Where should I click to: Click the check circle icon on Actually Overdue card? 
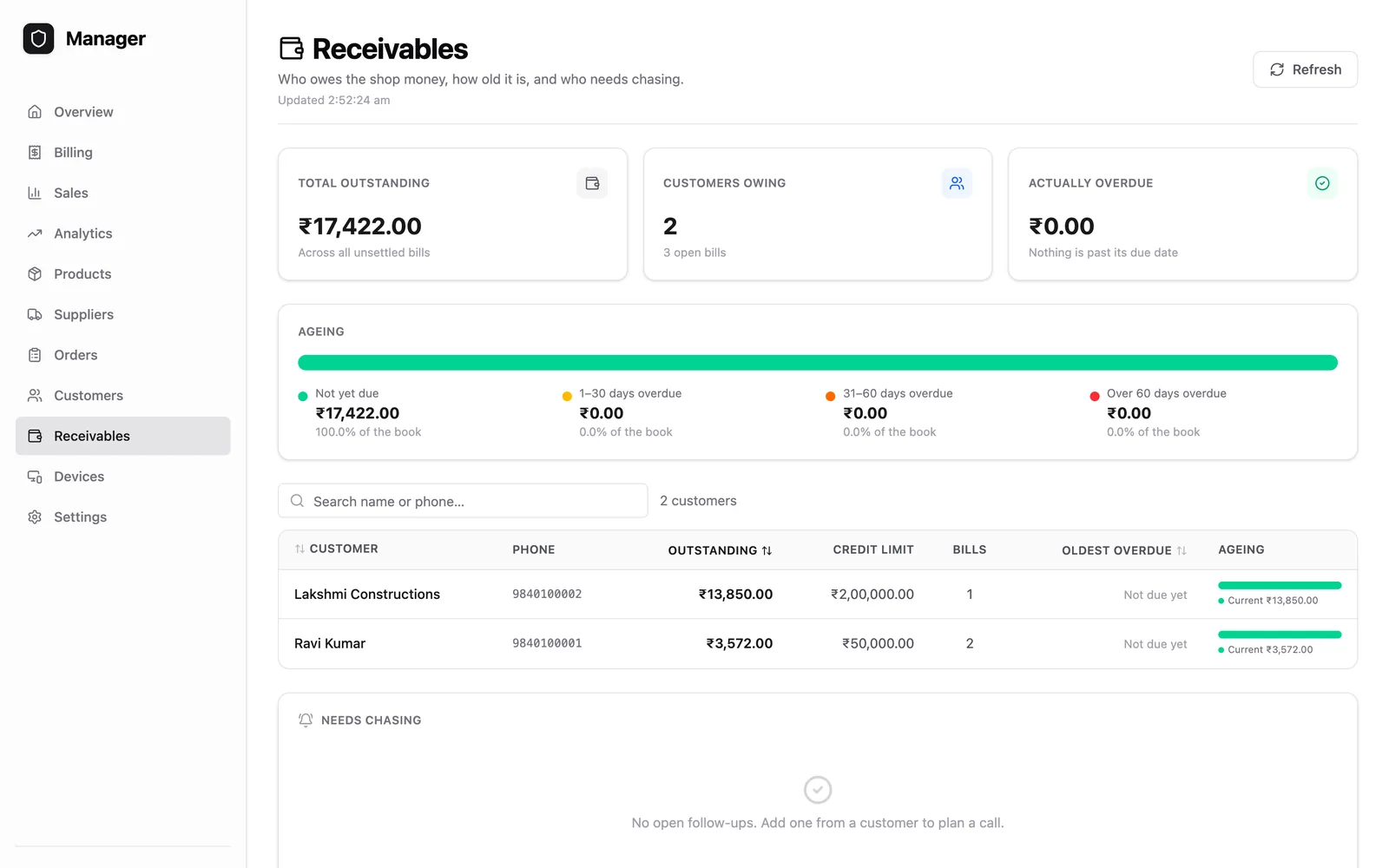coord(1322,183)
